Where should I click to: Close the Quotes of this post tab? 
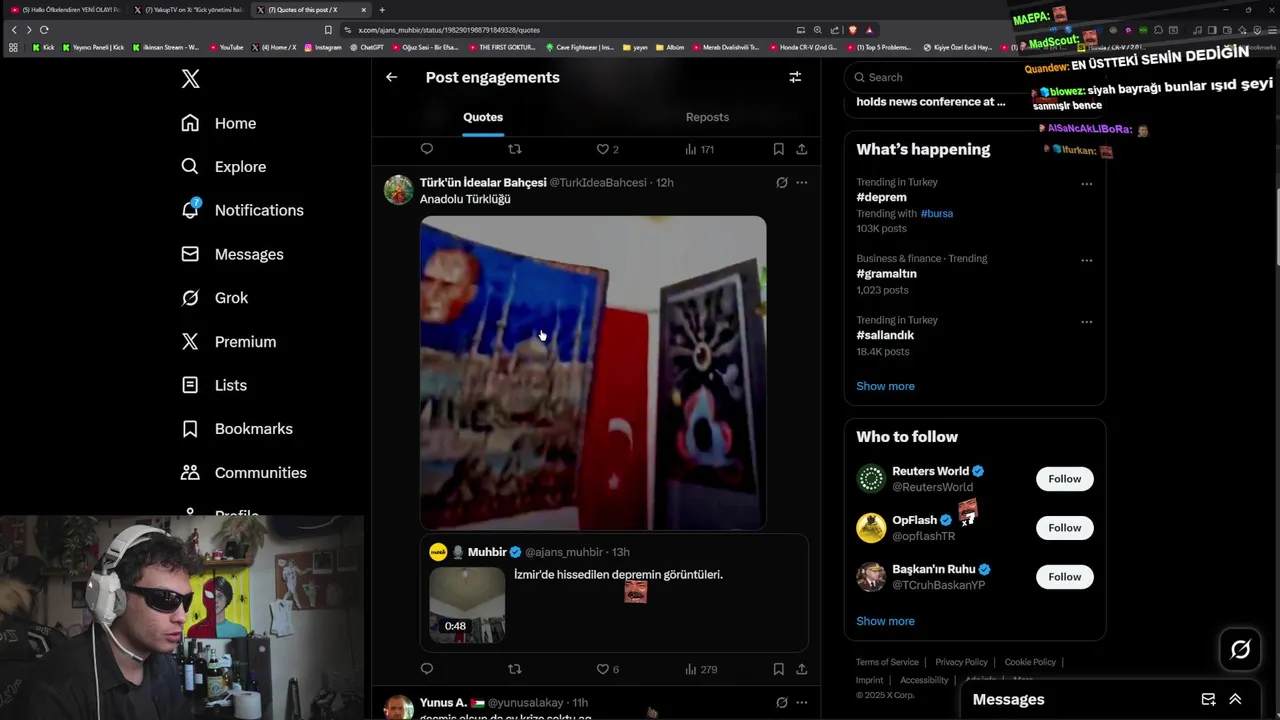(364, 10)
